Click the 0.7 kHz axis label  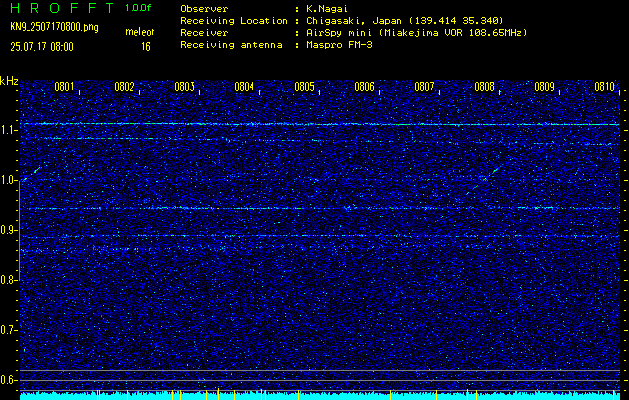tap(9, 330)
